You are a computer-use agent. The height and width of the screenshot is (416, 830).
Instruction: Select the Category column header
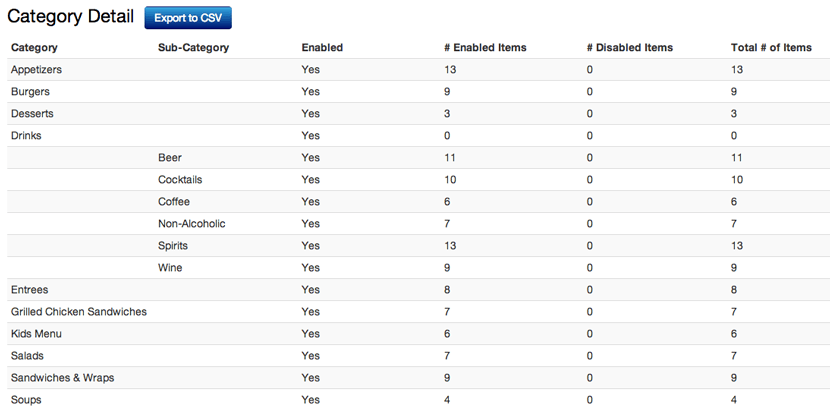point(34,48)
